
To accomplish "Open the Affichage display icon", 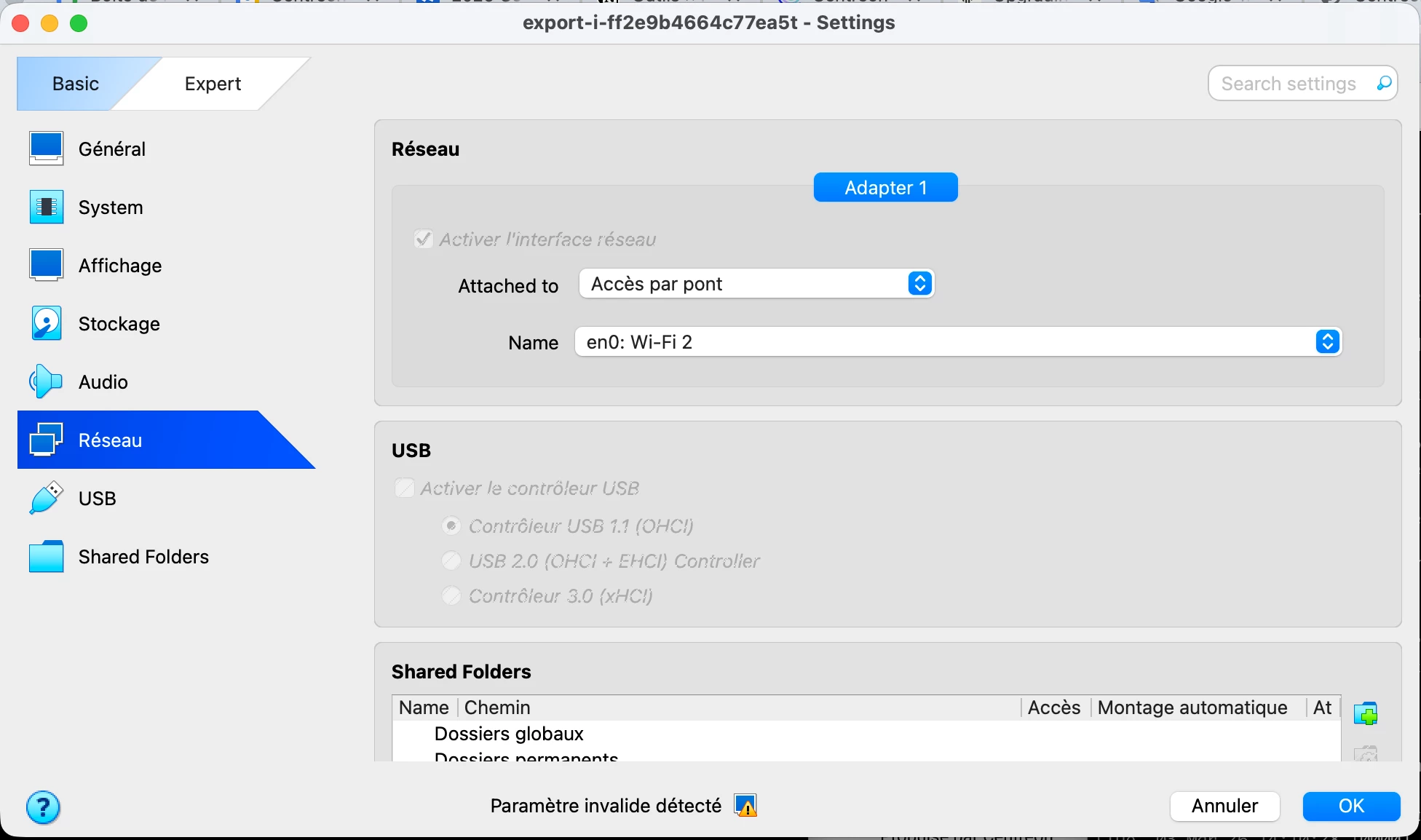I will pyautogui.click(x=46, y=265).
